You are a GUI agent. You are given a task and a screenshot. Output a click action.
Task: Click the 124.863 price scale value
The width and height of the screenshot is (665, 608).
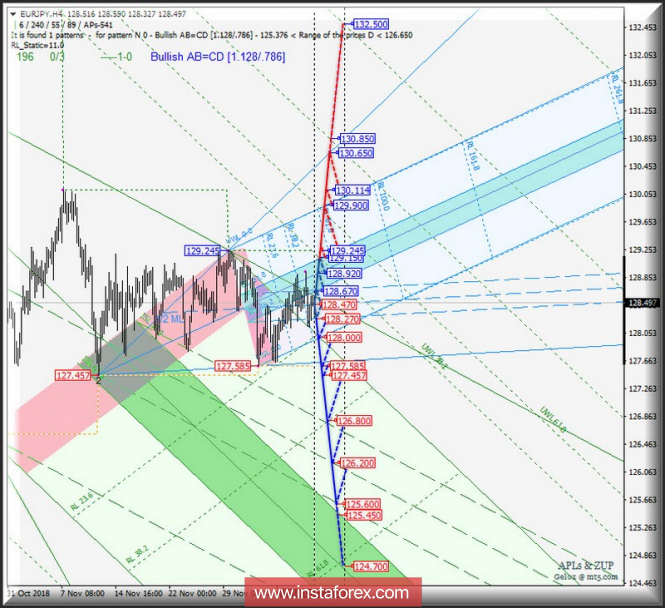[643, 555]
